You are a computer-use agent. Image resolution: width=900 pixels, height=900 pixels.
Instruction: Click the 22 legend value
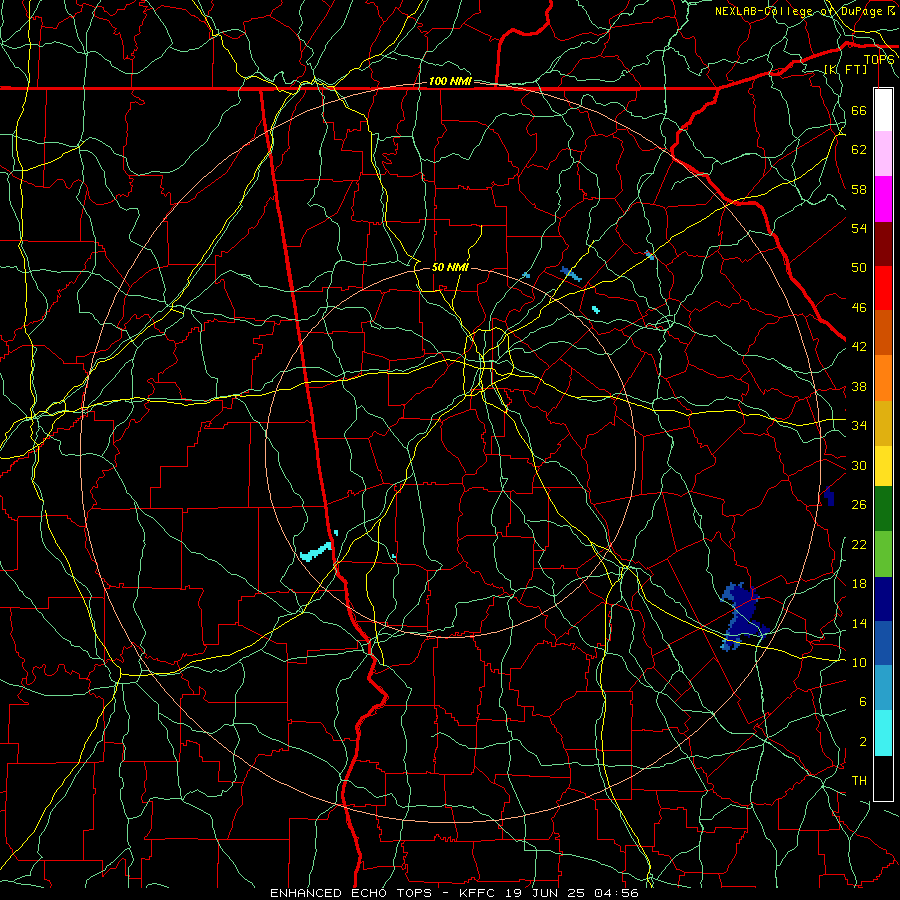(859, 545)
